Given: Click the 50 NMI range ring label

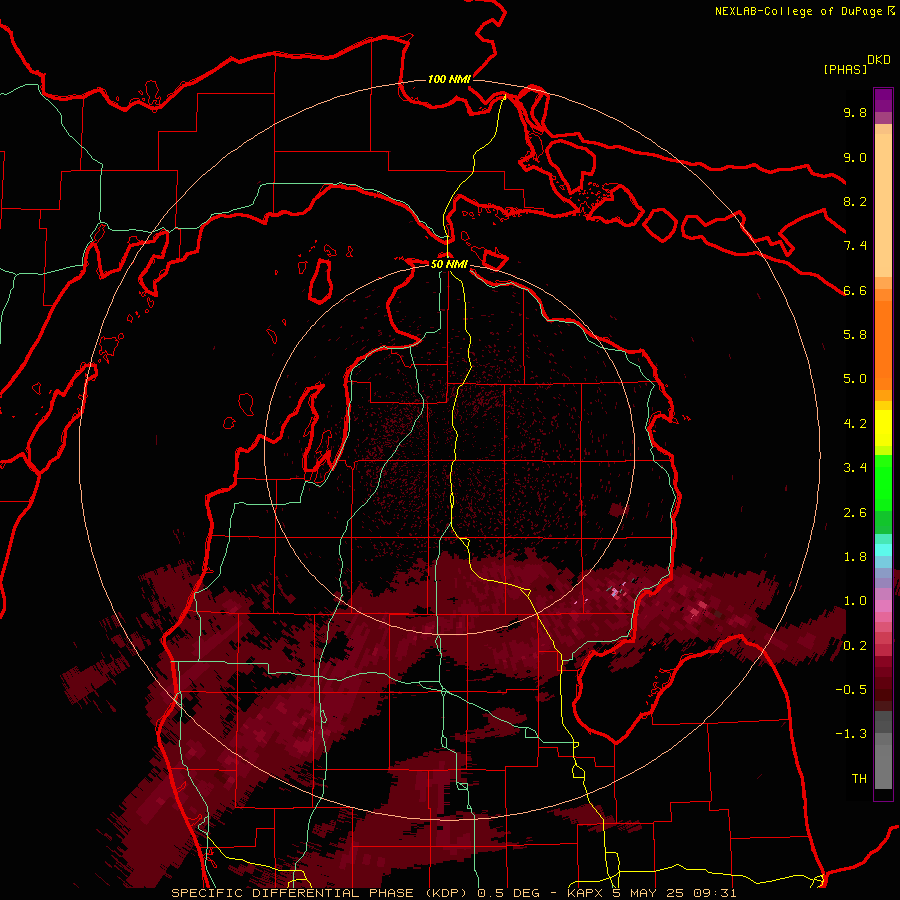Looking at the screenshot, I should (449, 264).
